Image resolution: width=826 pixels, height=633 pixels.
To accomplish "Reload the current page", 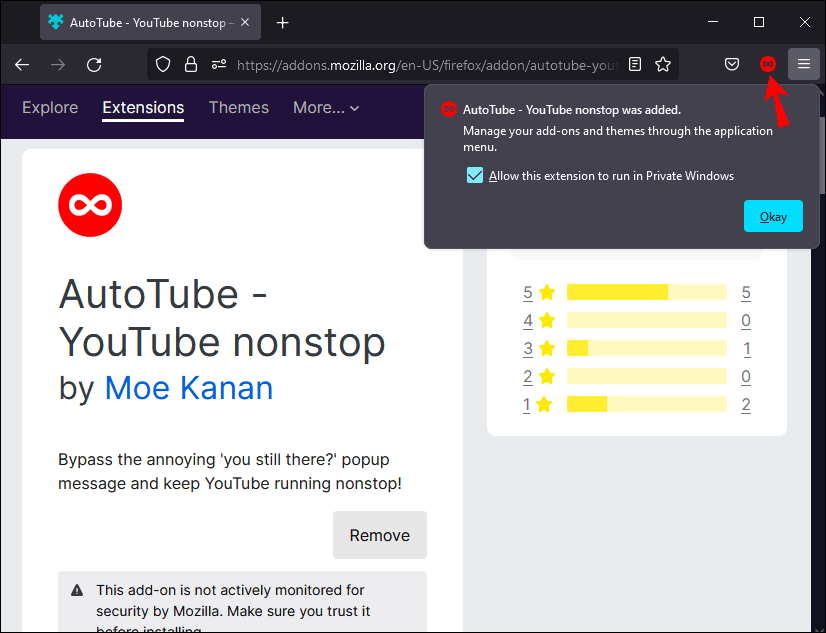I will [94, 64].
